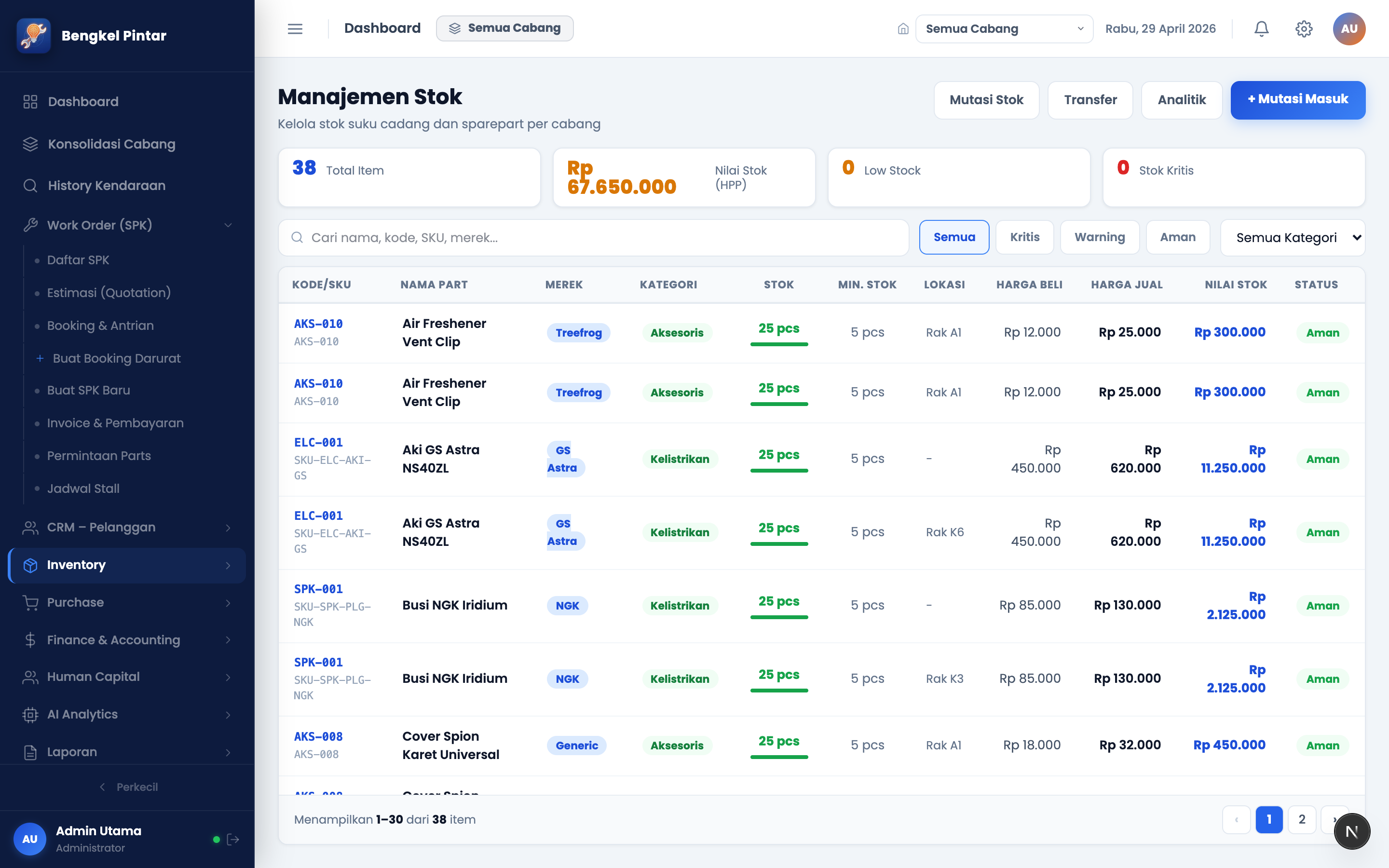The width and height of the screenshot is (1389, 868).
Task: Focus the Cari nama, kode, SKU search field
Action: coord(594,238)
